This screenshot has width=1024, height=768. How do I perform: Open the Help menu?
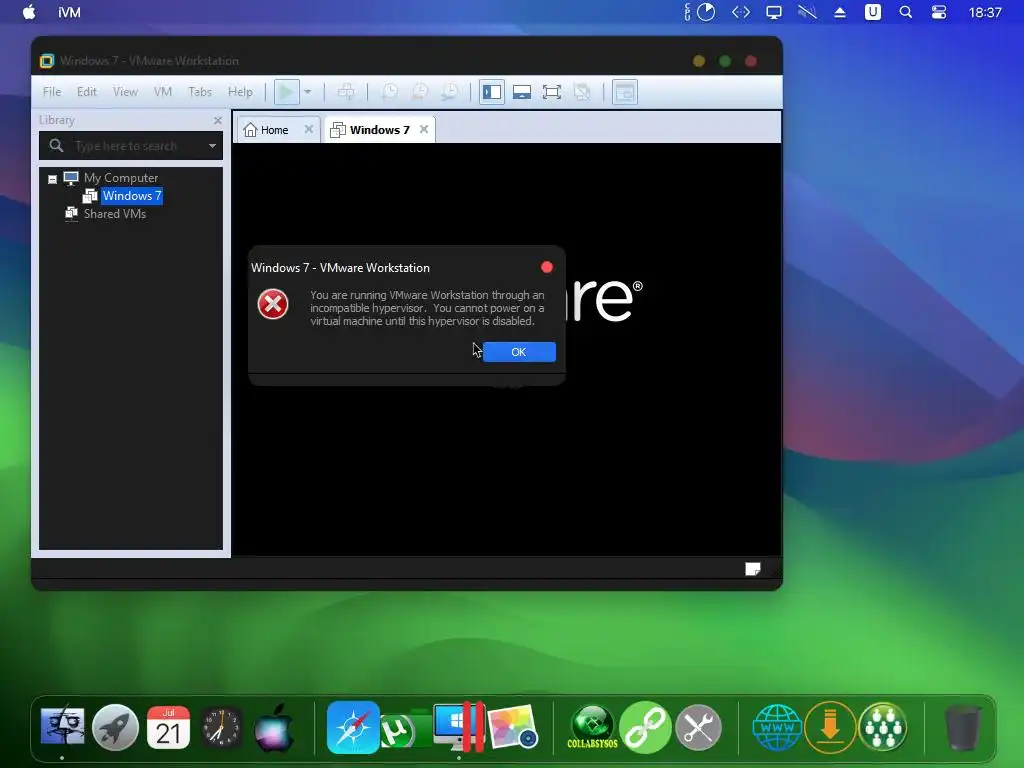click(x=240, y=92)
